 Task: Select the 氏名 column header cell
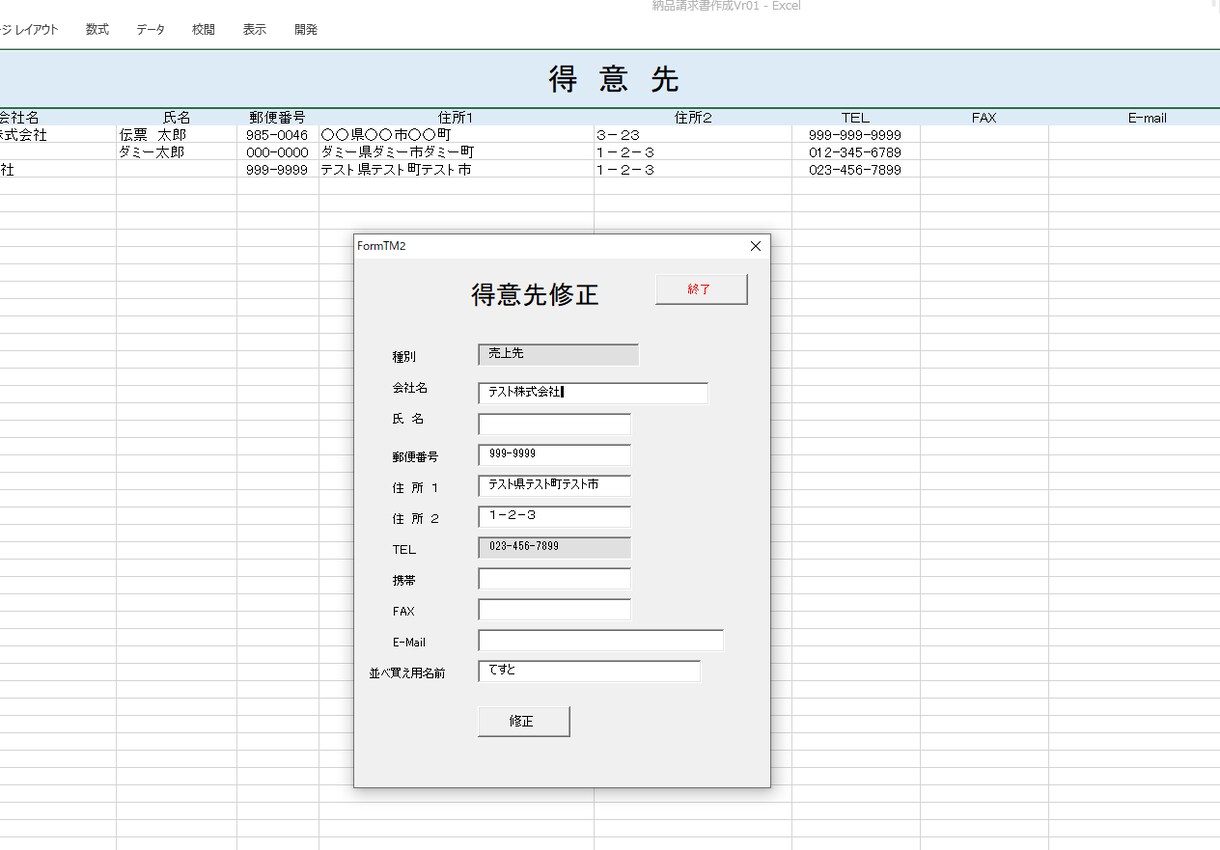click(x=177, y=117)
